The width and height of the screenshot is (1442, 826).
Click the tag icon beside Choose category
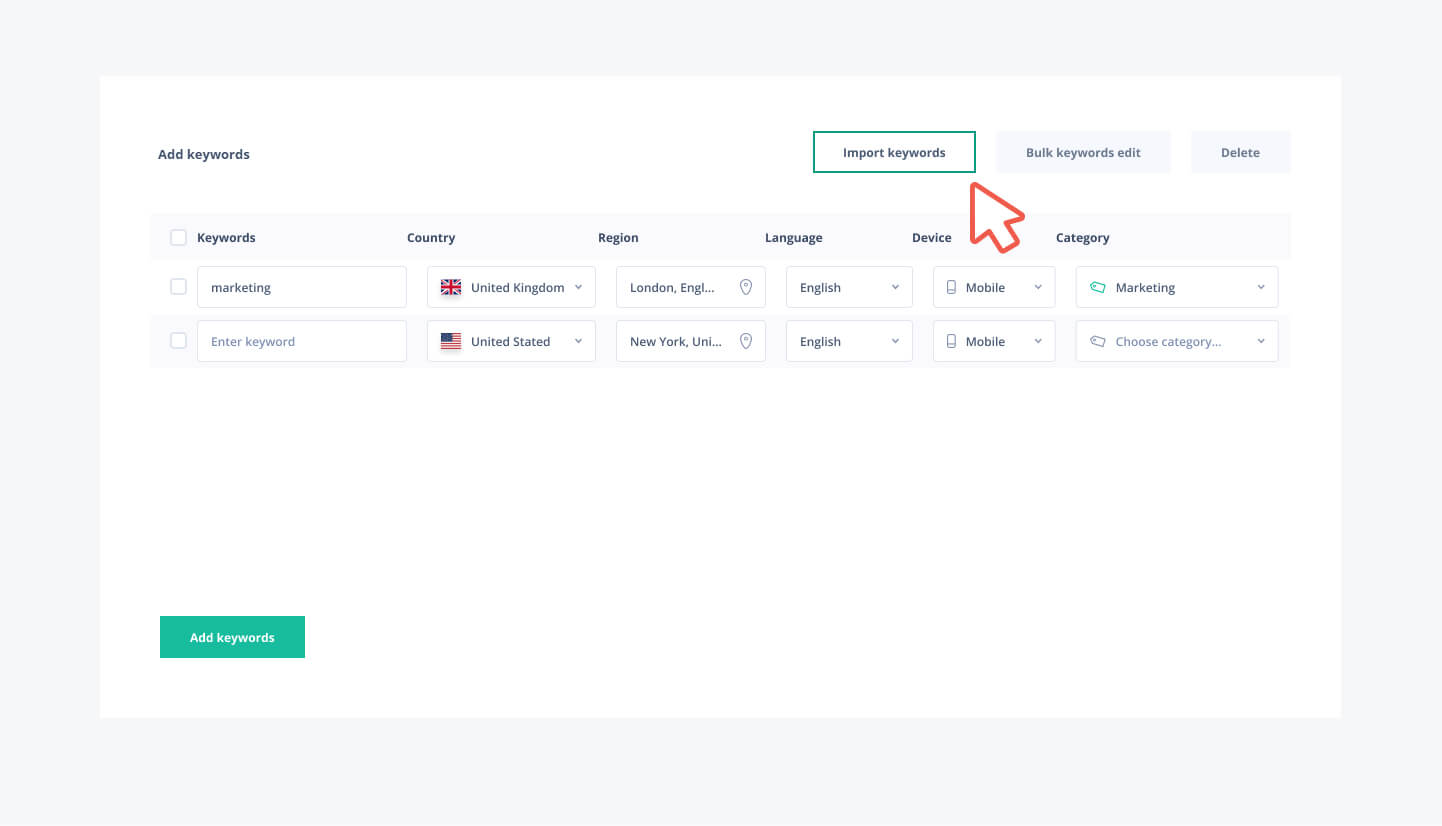[x=1097, y=341]
